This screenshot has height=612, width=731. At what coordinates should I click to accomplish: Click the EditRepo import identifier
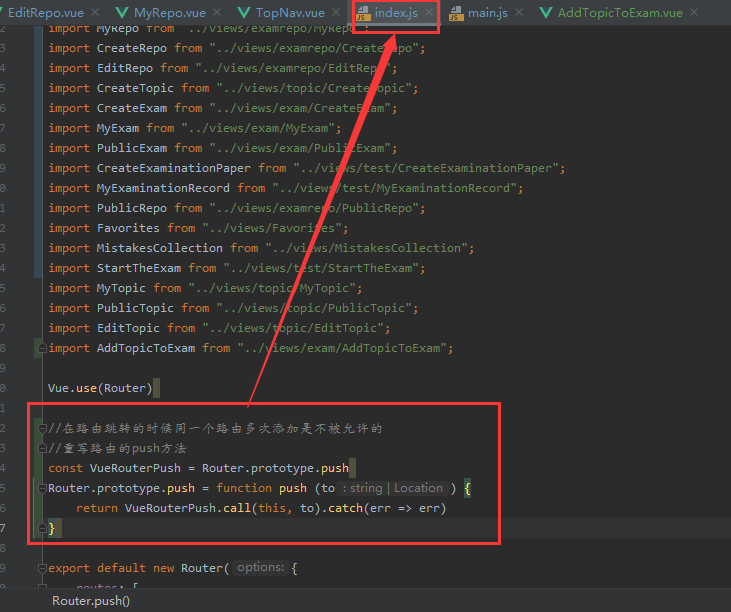124,69
